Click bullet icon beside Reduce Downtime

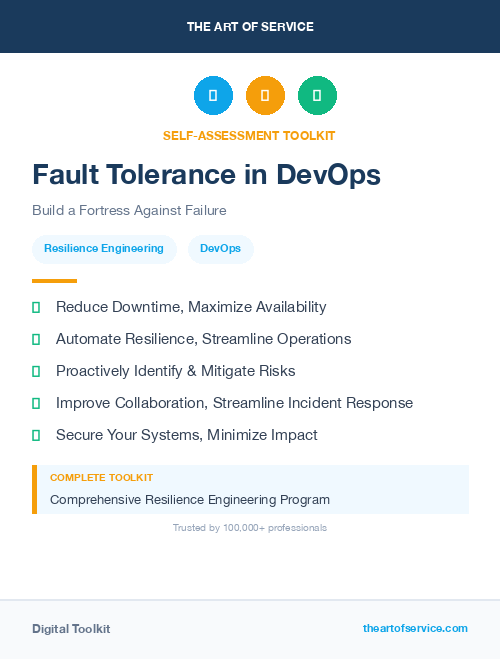(36, 307)
